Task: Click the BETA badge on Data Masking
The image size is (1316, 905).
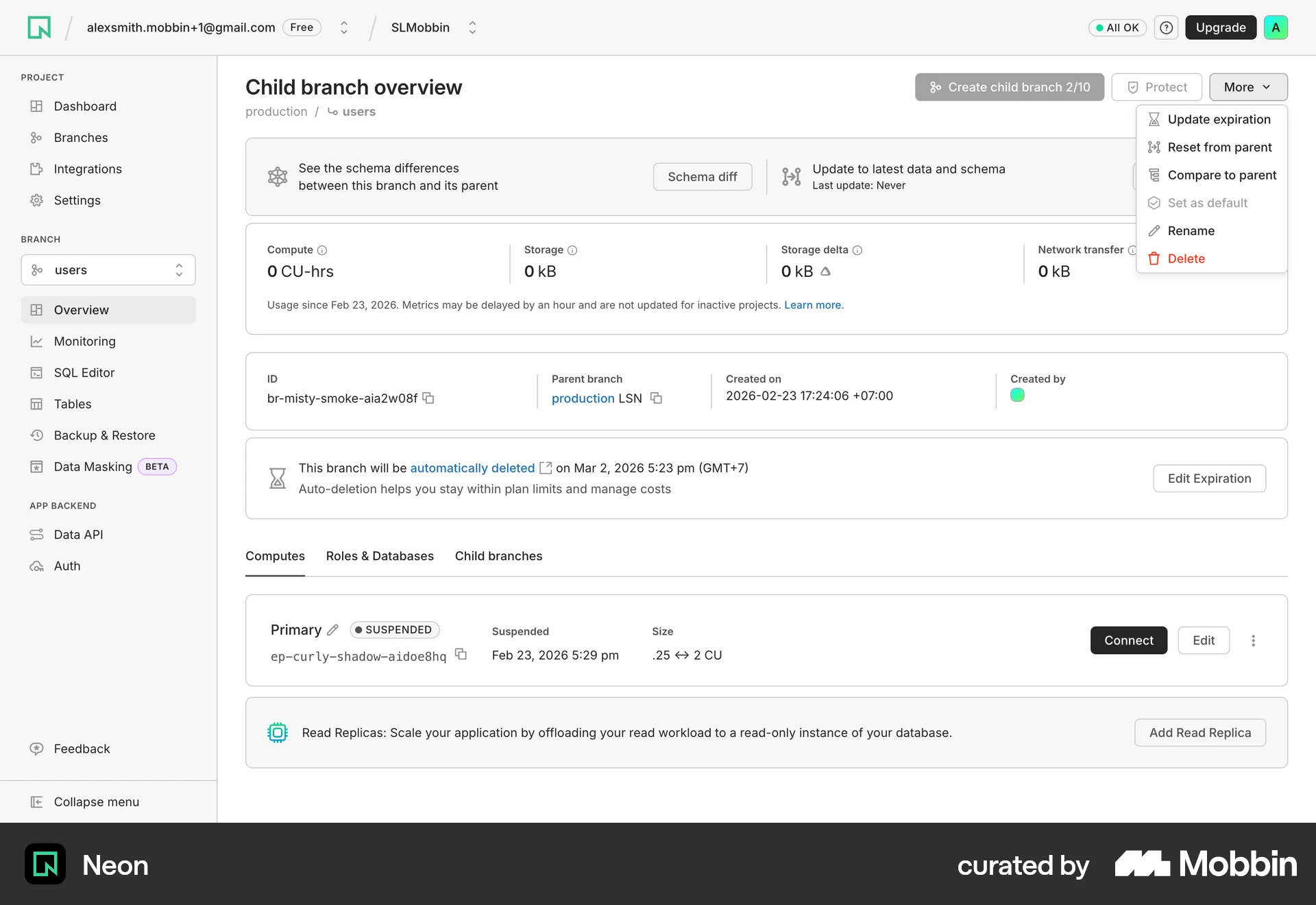Action: pos(157,467)
